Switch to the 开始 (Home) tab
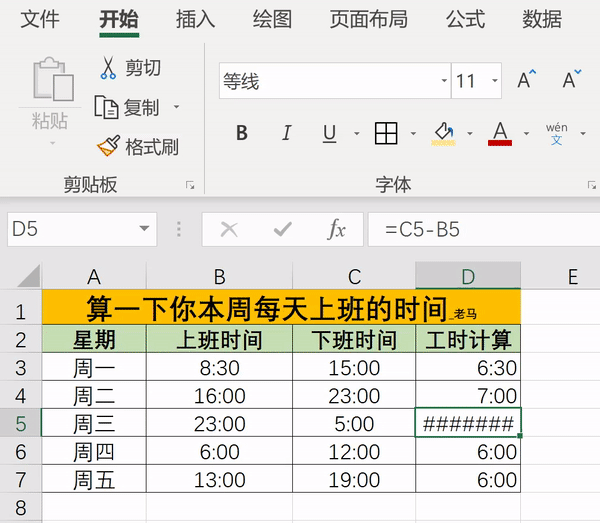Screen dimensions: 600x523 [x=119, y=19]
